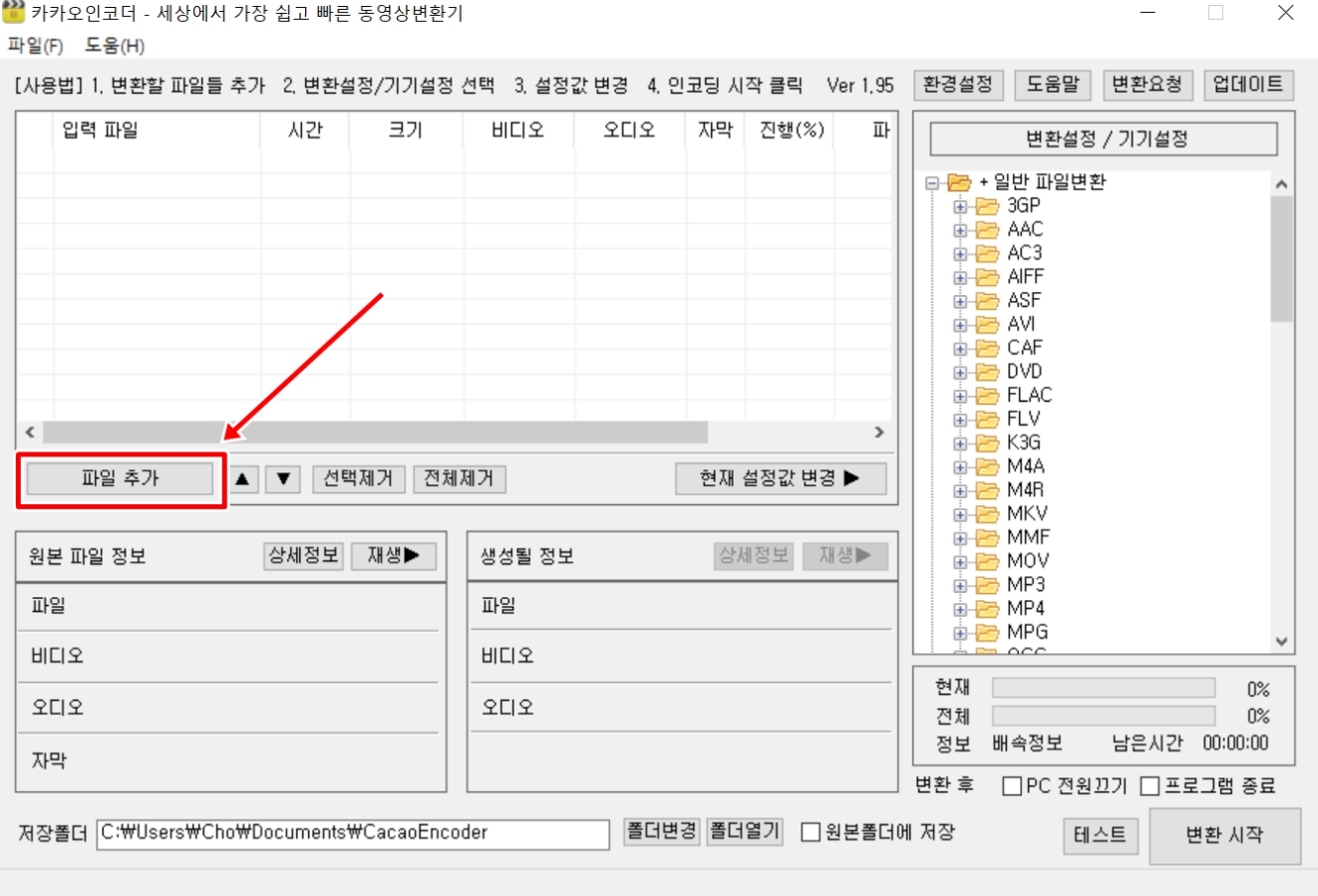Open the 파일(F) menu
The height and width of the screenshot is (896, 1318).
[x=36, y=46]
